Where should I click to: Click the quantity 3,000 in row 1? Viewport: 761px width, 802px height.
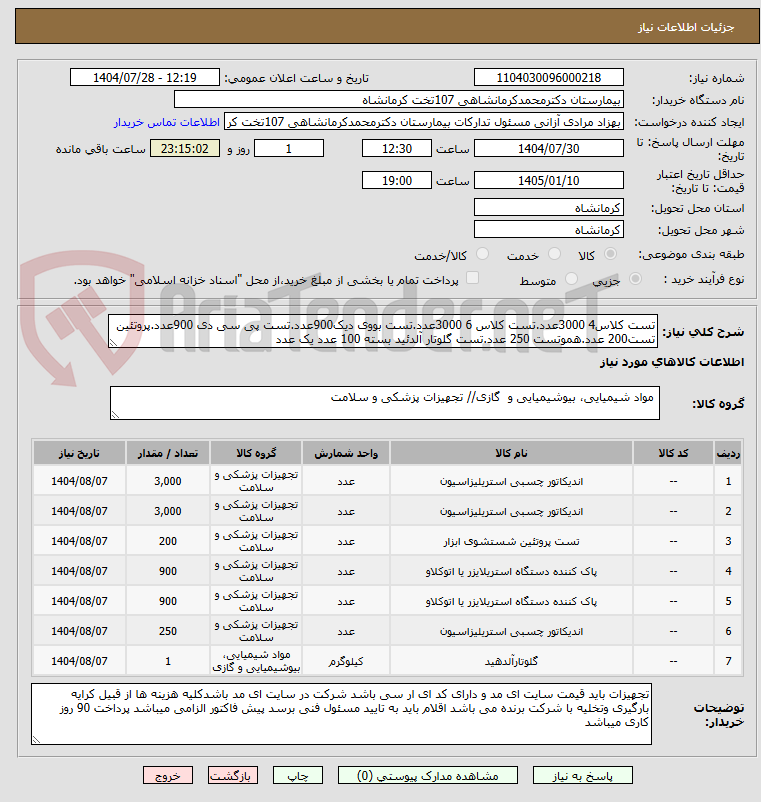click(168, 481)
